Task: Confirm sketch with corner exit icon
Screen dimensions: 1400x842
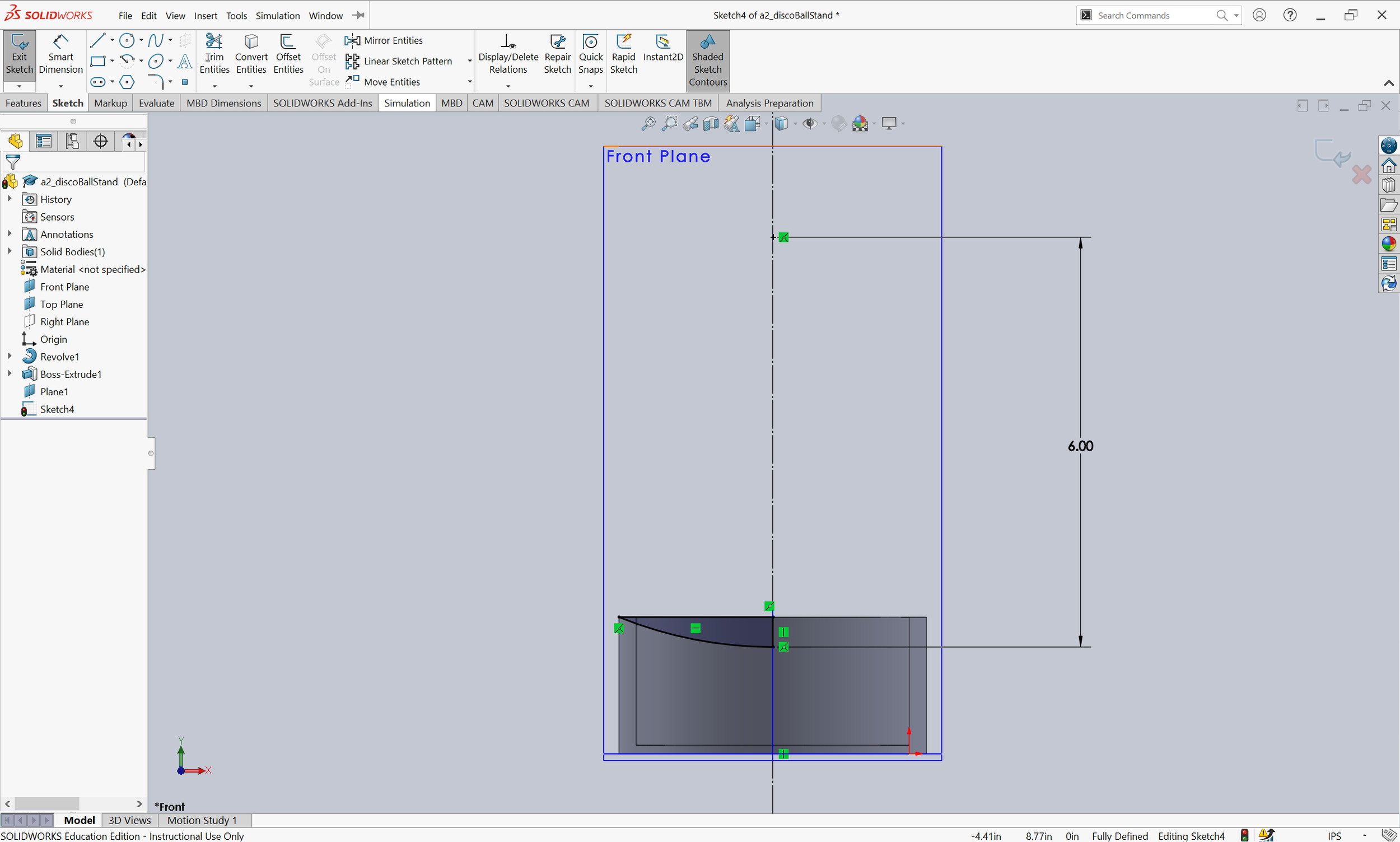Action: point(1333,153)
